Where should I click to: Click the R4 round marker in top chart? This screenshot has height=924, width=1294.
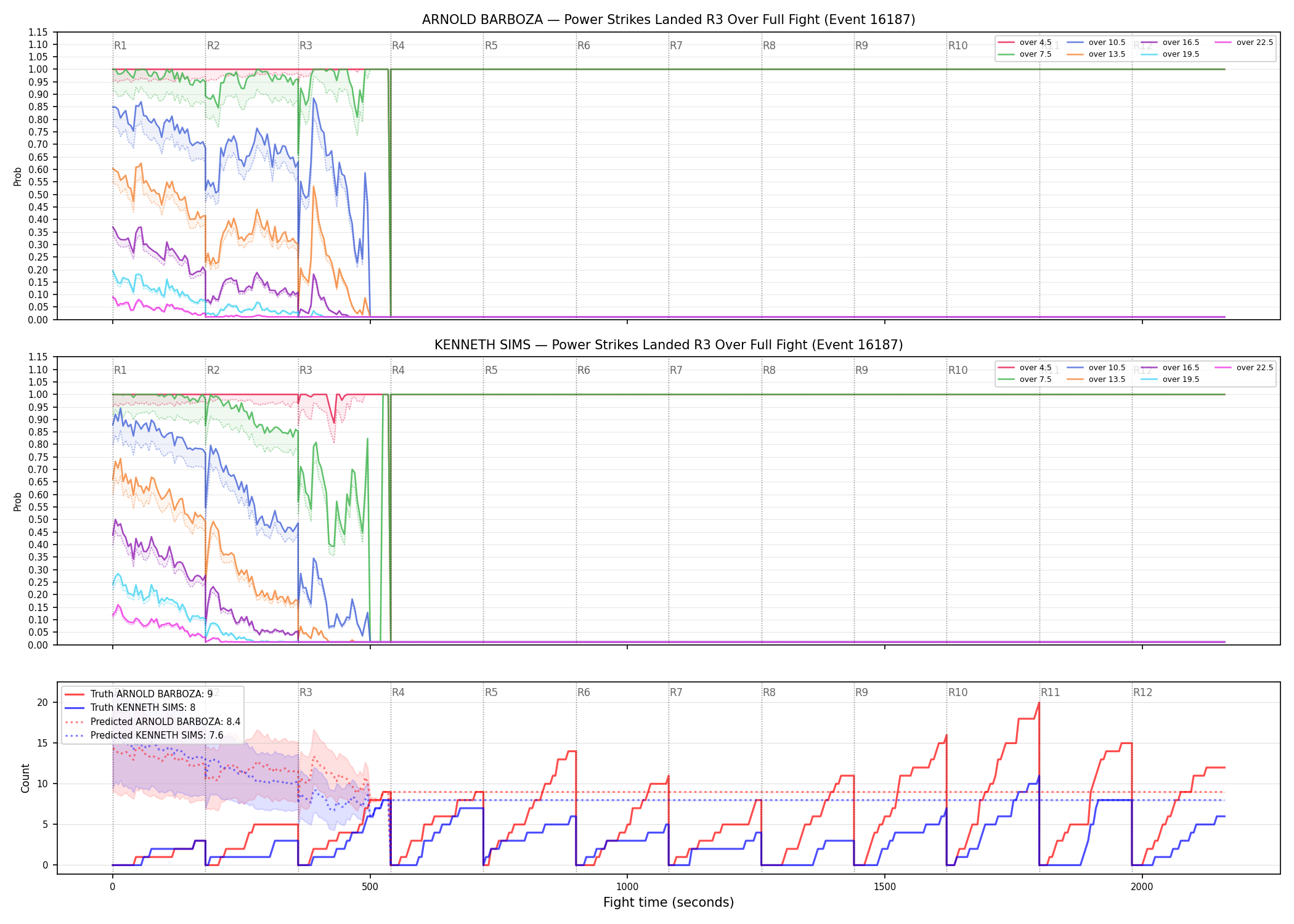click(x=399, y=46)
